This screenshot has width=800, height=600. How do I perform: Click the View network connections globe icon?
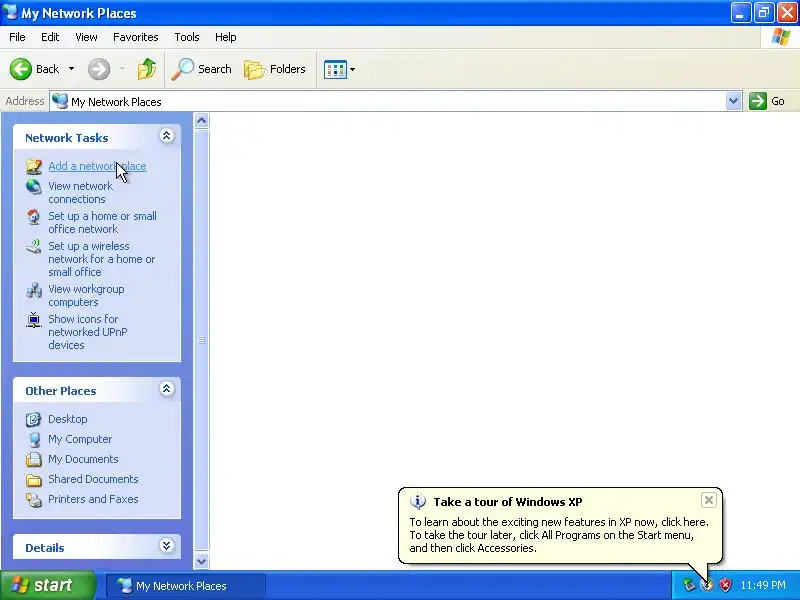34,187
